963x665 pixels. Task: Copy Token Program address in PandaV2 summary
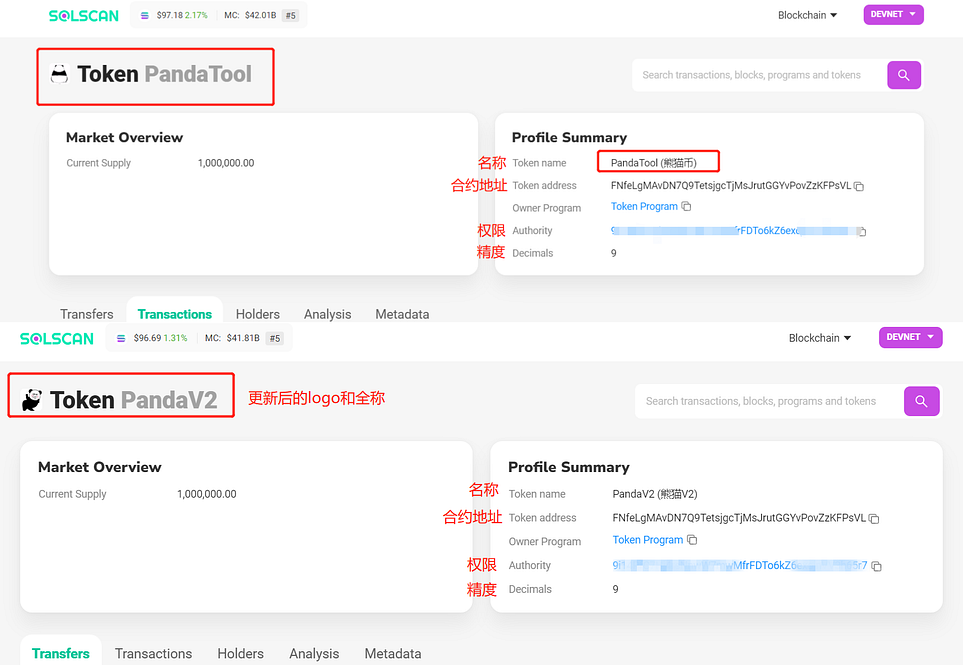click(692, 540)
